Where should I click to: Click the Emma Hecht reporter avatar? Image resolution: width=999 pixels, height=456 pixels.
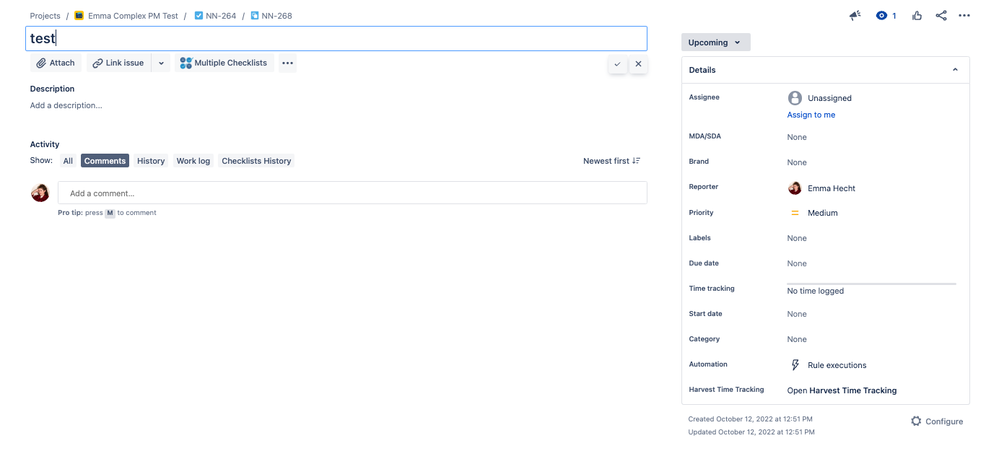point(794,188)
